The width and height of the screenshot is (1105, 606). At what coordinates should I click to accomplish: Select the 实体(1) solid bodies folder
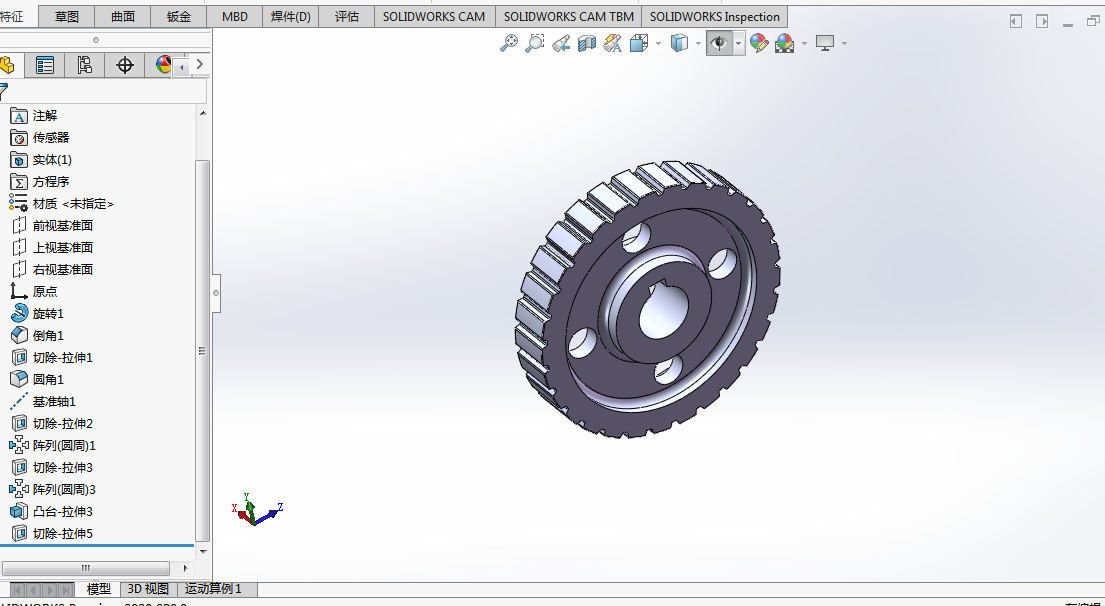pyautogui.click(x=42, y=160)
